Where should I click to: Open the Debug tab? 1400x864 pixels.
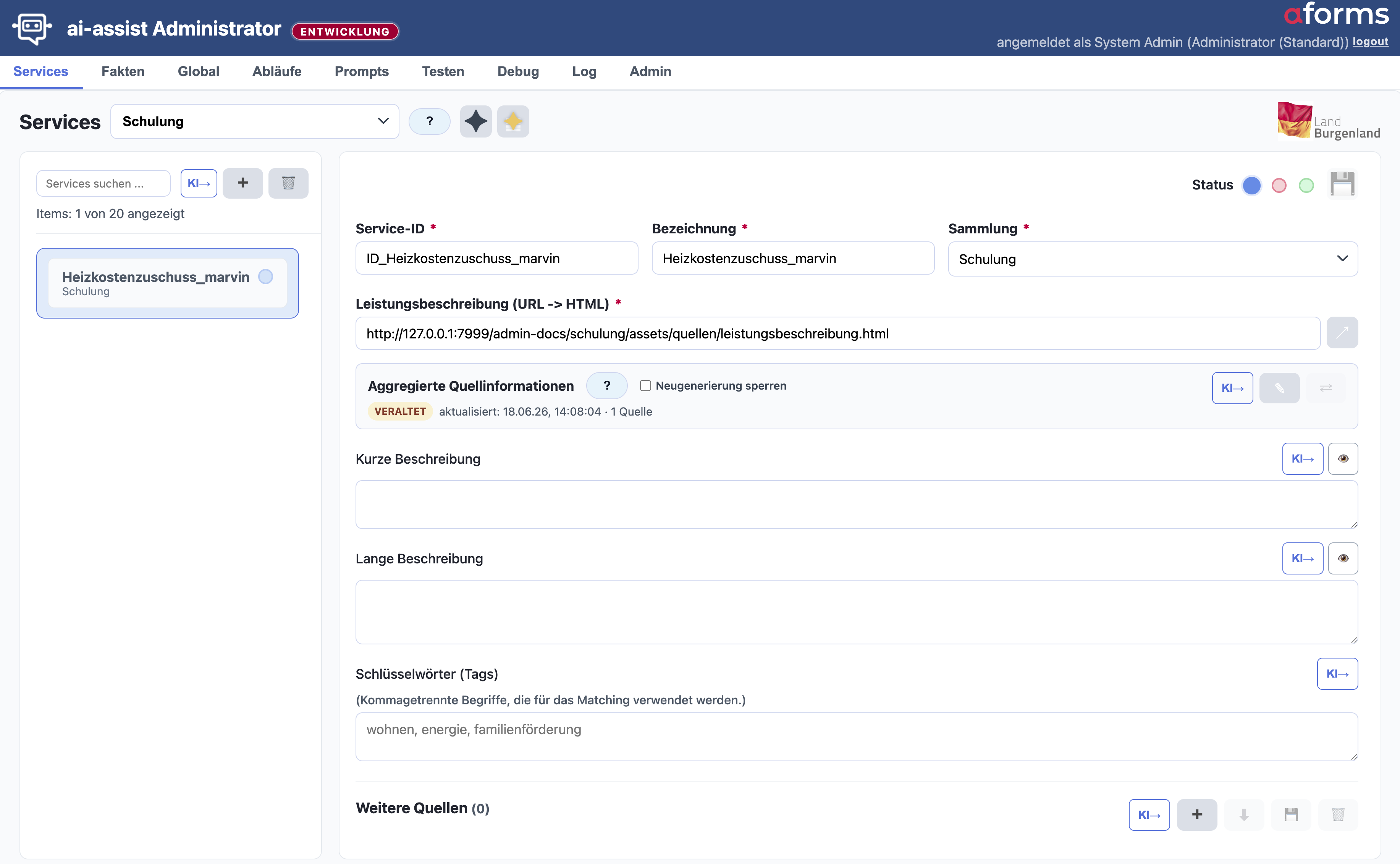coord(518,71)
